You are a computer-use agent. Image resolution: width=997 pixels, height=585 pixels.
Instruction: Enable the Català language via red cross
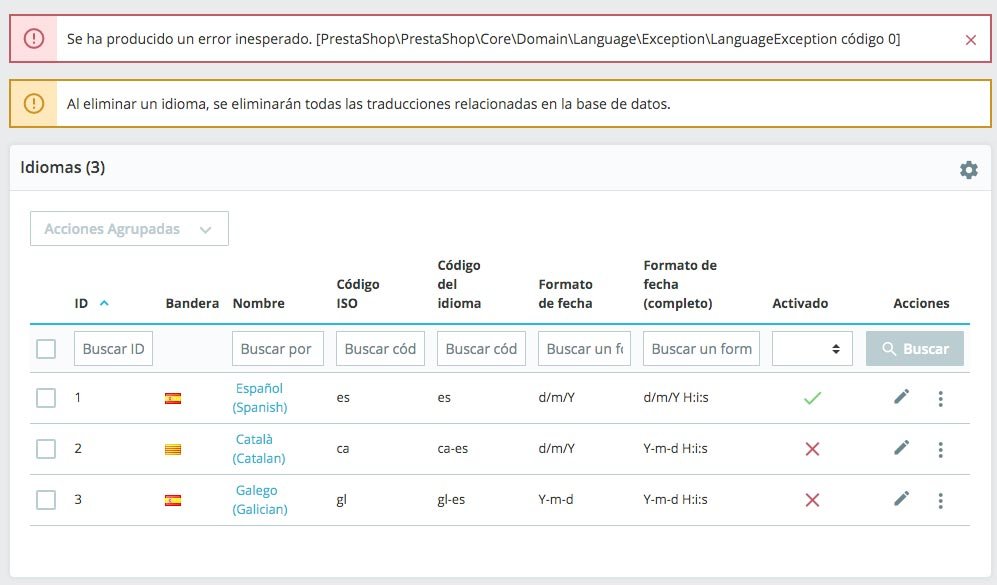[x=812, y=449]
